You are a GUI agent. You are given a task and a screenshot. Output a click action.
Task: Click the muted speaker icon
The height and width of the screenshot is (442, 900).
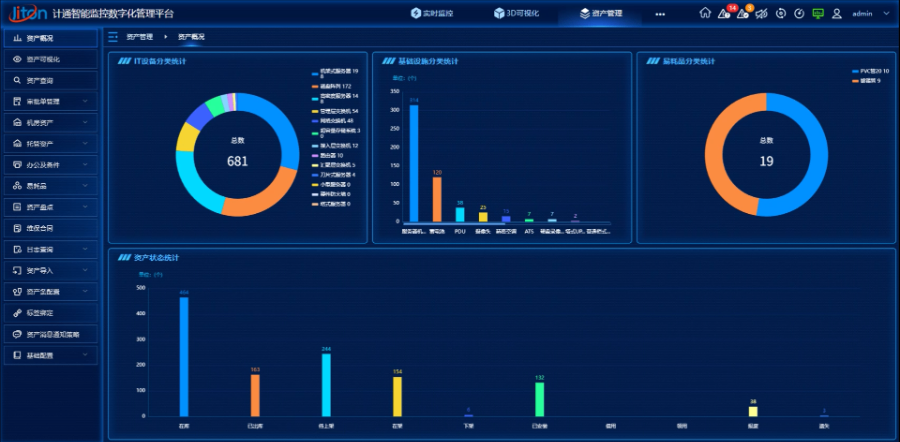click(761, 13)
